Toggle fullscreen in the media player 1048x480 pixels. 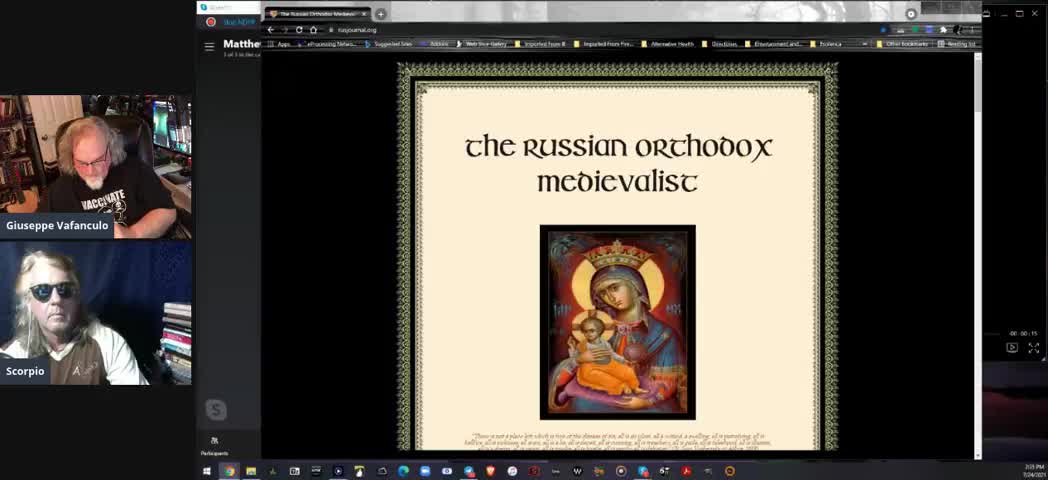pos(1033,348)
